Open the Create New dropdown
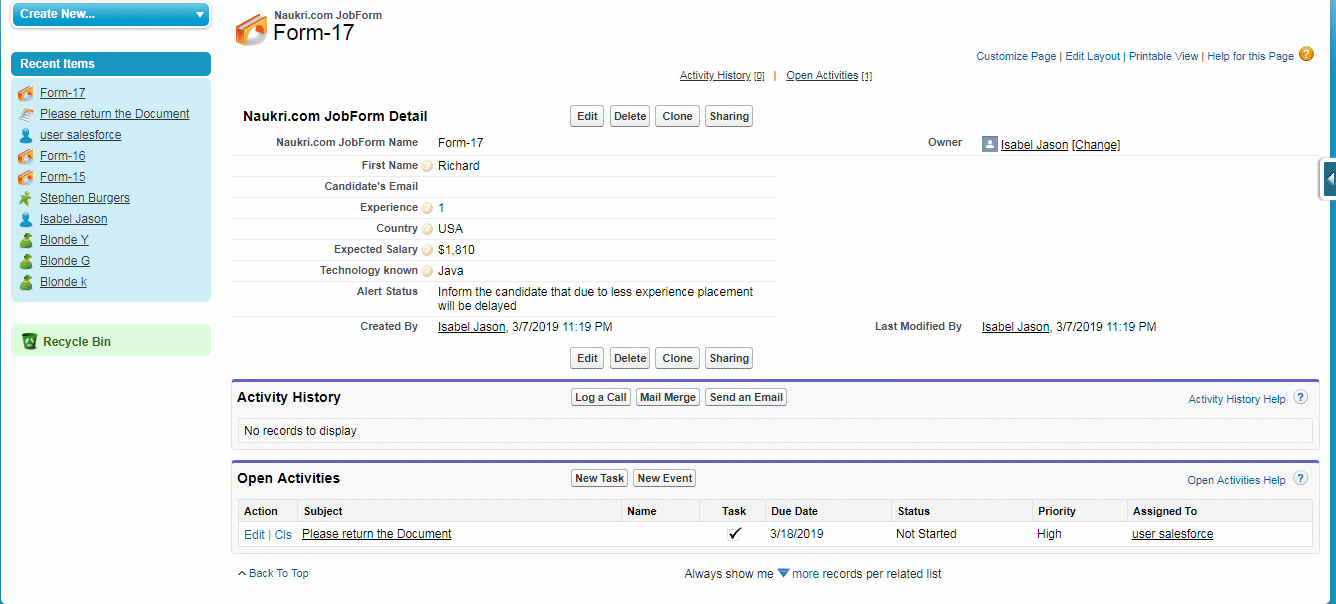The image size is (1336, 604). (x=110, y=14)
